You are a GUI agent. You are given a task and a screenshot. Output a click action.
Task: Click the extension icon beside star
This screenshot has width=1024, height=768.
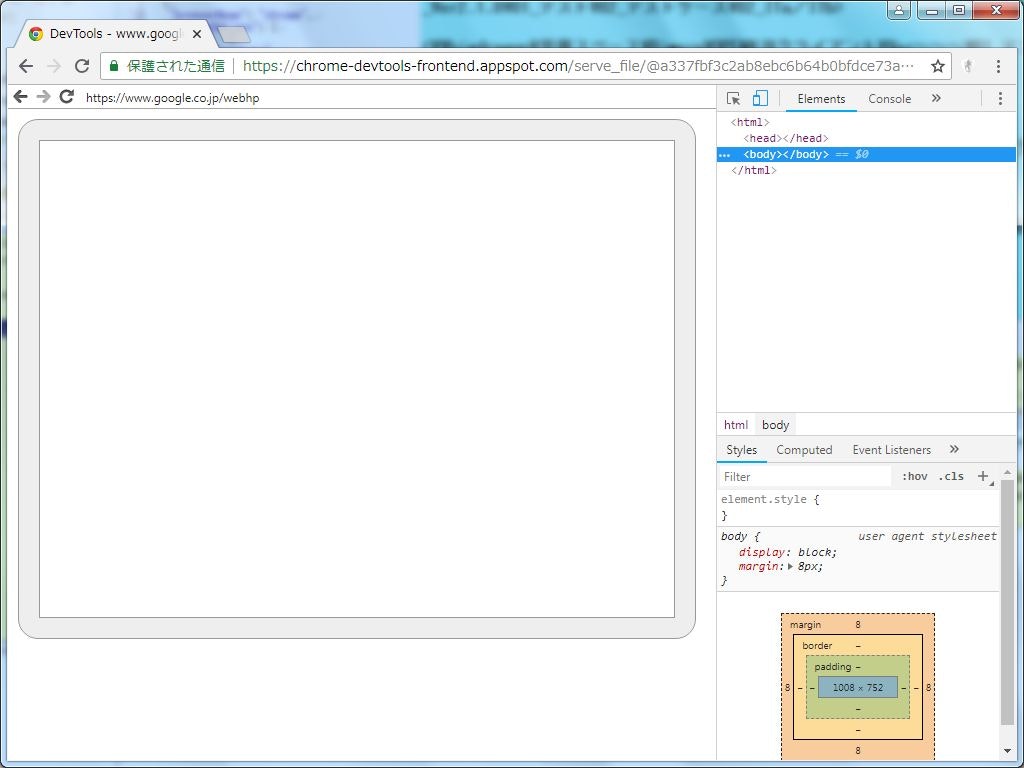tap(968, 66)
